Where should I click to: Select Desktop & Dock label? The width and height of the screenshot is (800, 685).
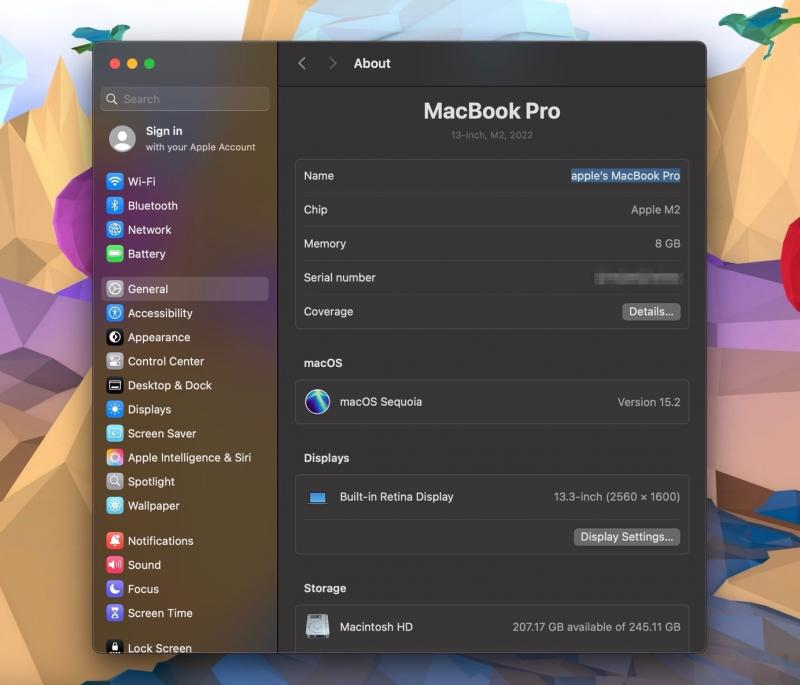(x=169, y=386)
